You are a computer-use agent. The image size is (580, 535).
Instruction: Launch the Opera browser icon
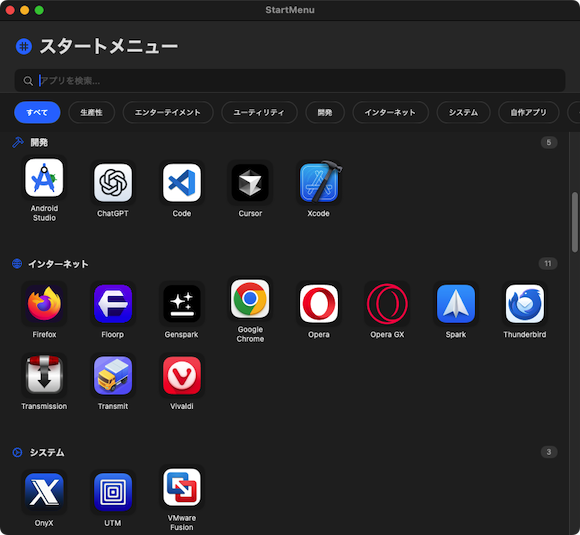click(x=319, y=304)
